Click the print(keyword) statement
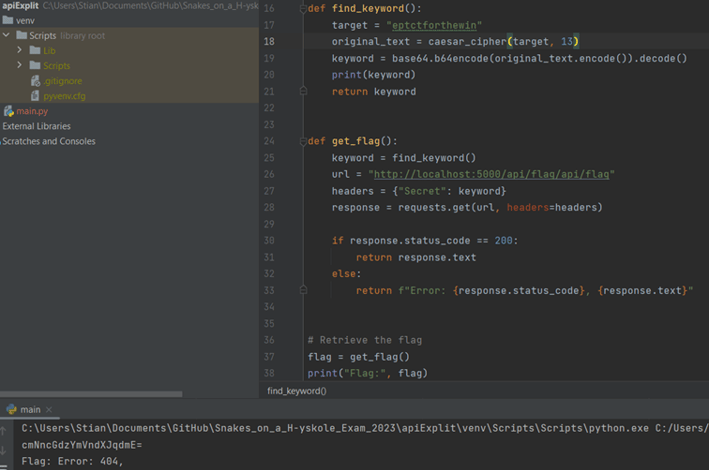Image resolution: width=709 pixels, height=470 pixels. pos(373,75)
